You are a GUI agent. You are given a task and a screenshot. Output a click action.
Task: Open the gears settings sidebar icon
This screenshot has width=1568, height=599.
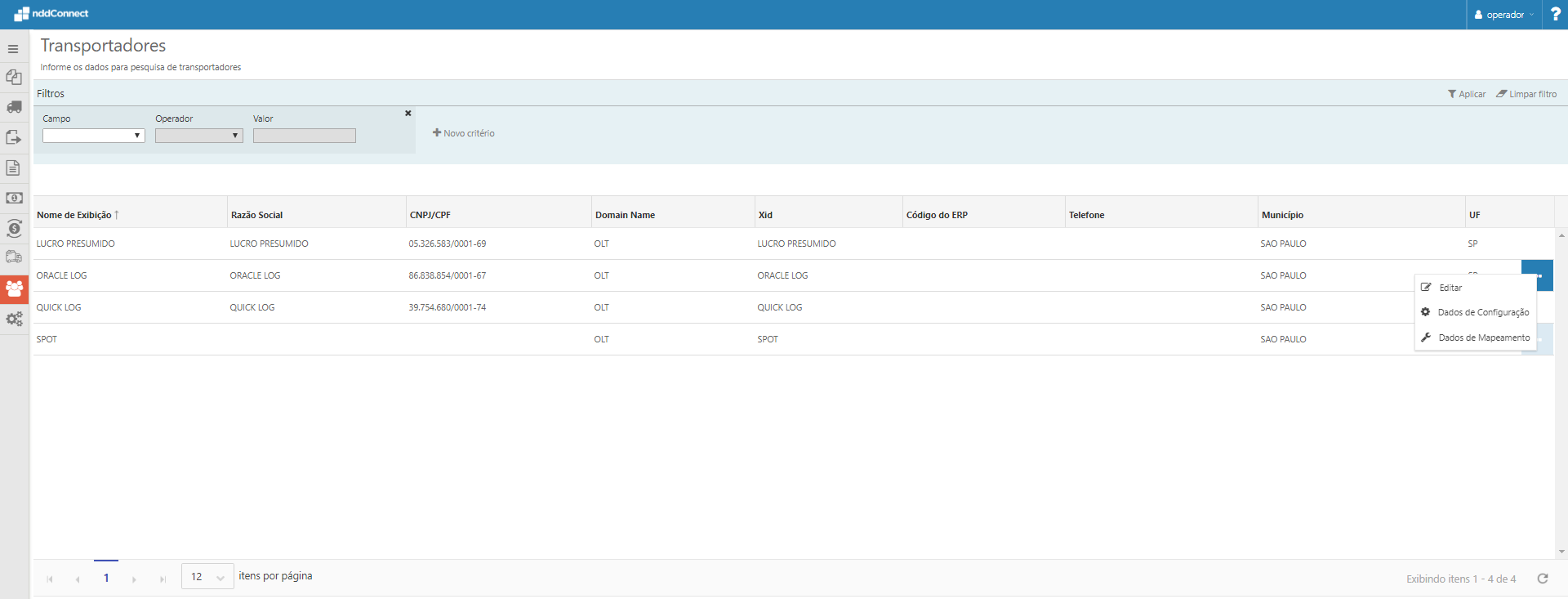click(14, 319)
